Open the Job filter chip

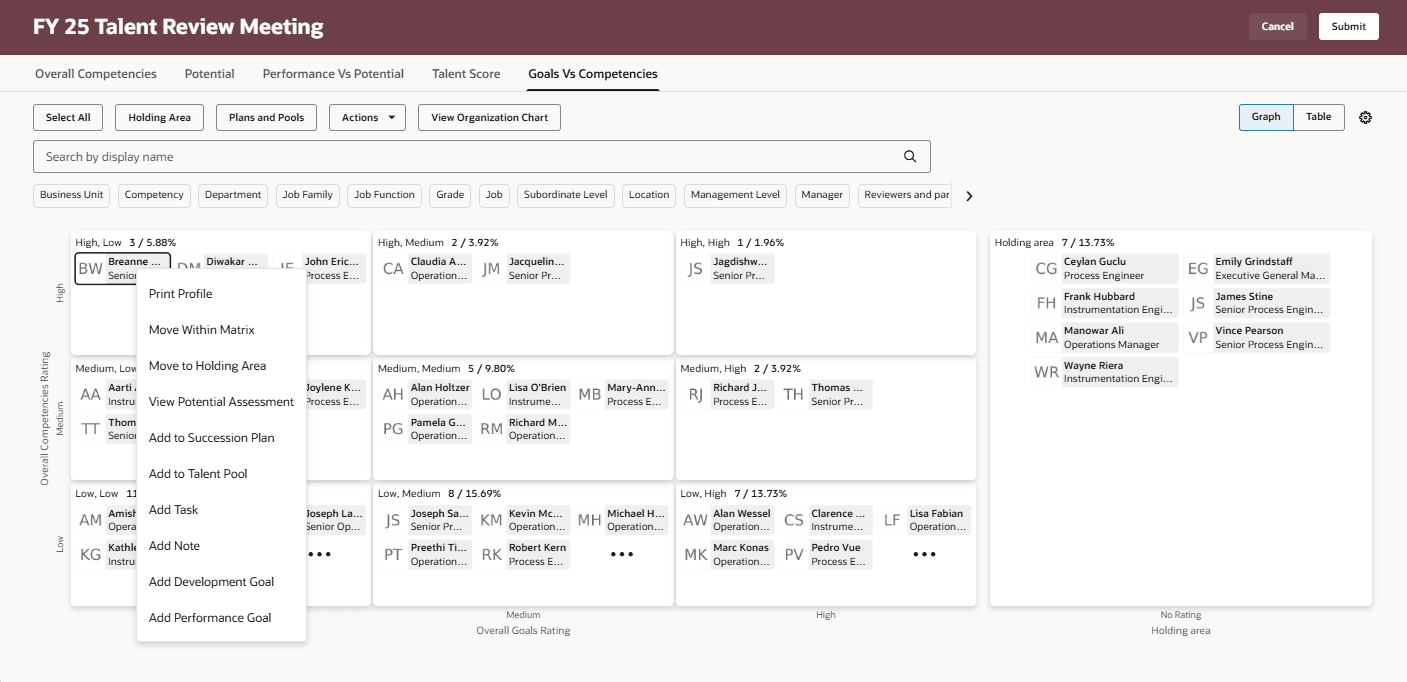pyautogui.click(x=494, y=195)
